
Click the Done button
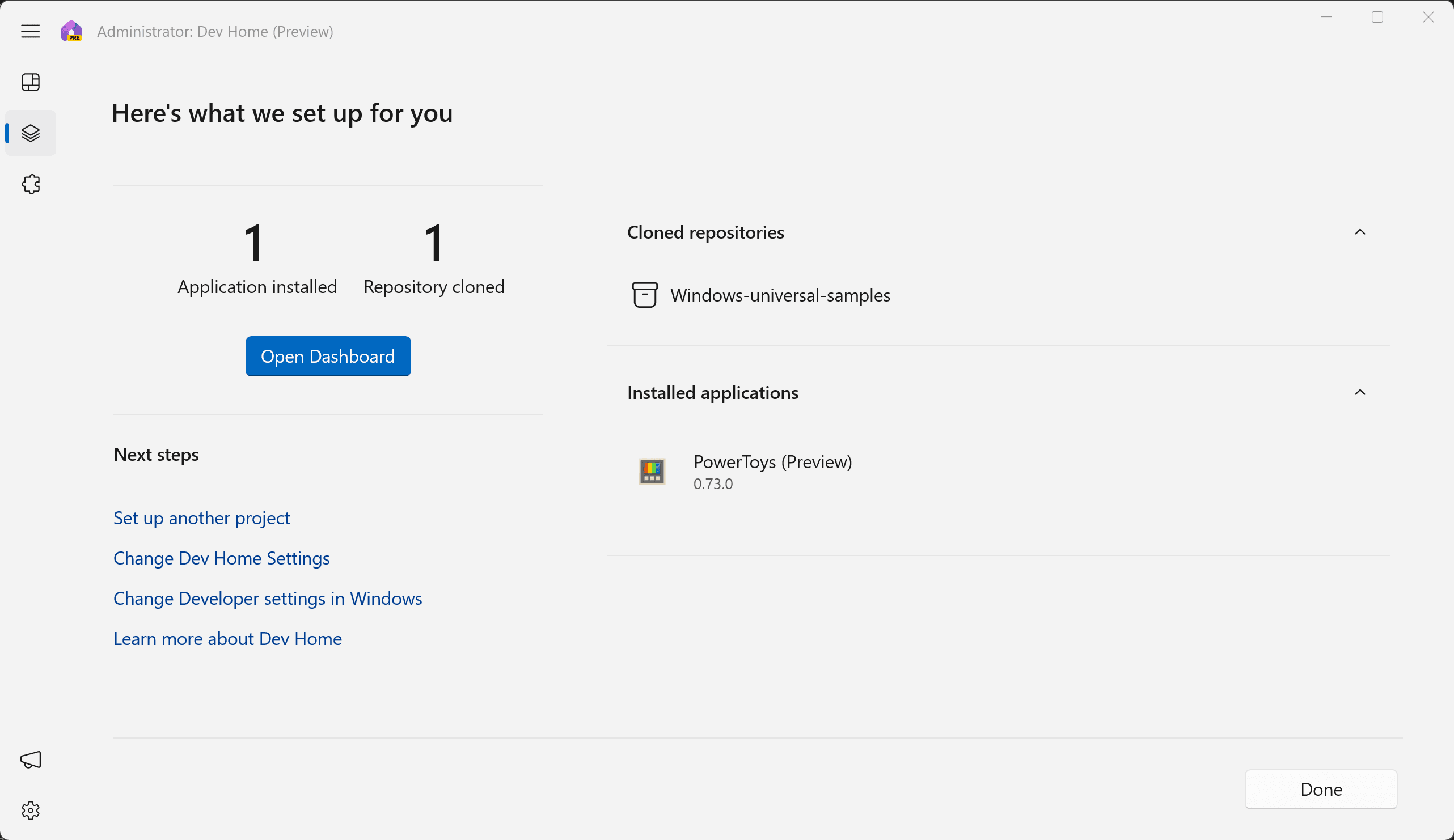click(x=1321, y=789)
